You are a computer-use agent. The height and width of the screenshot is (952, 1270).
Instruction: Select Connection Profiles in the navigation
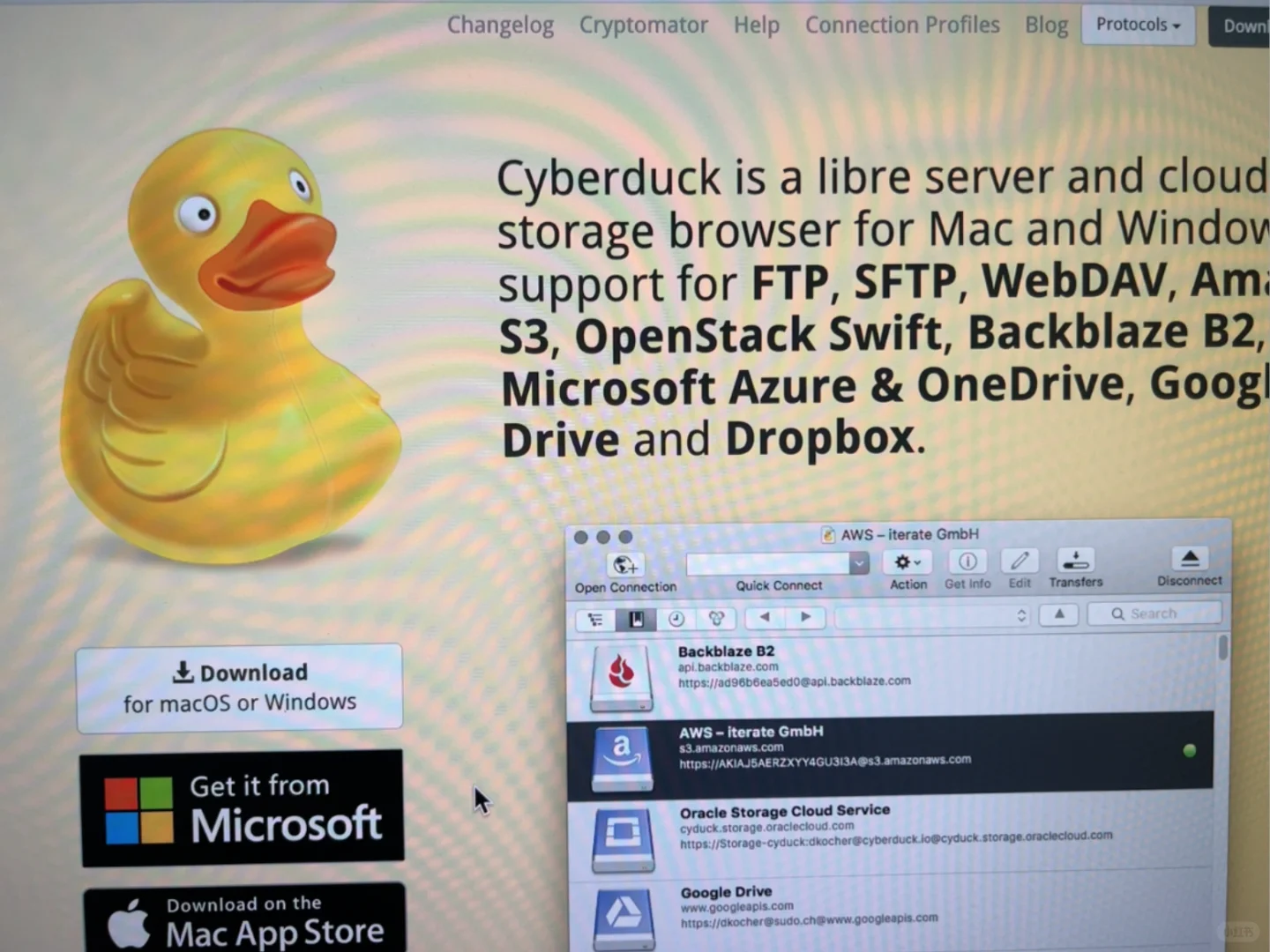(902, 25)
